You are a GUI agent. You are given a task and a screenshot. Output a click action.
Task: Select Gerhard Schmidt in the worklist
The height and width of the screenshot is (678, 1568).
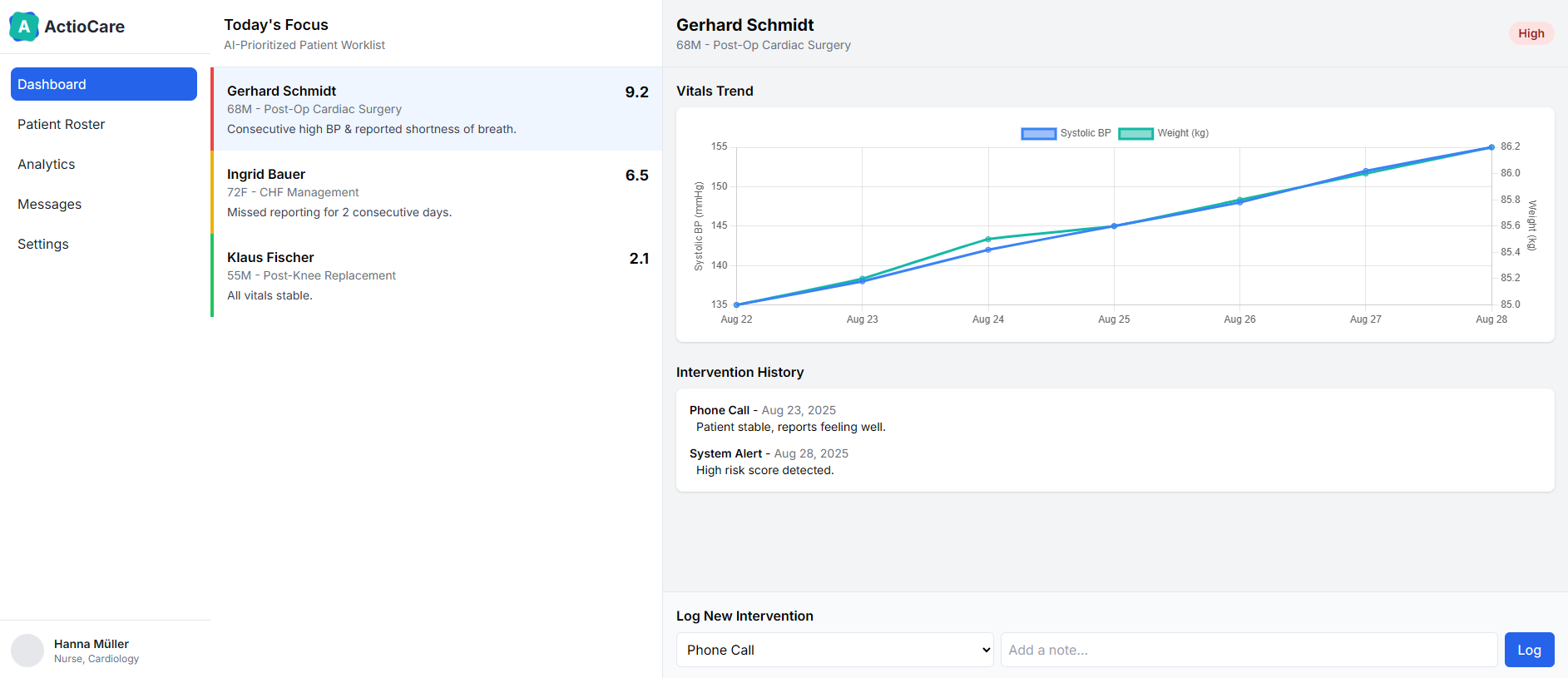tap(437, 109)
